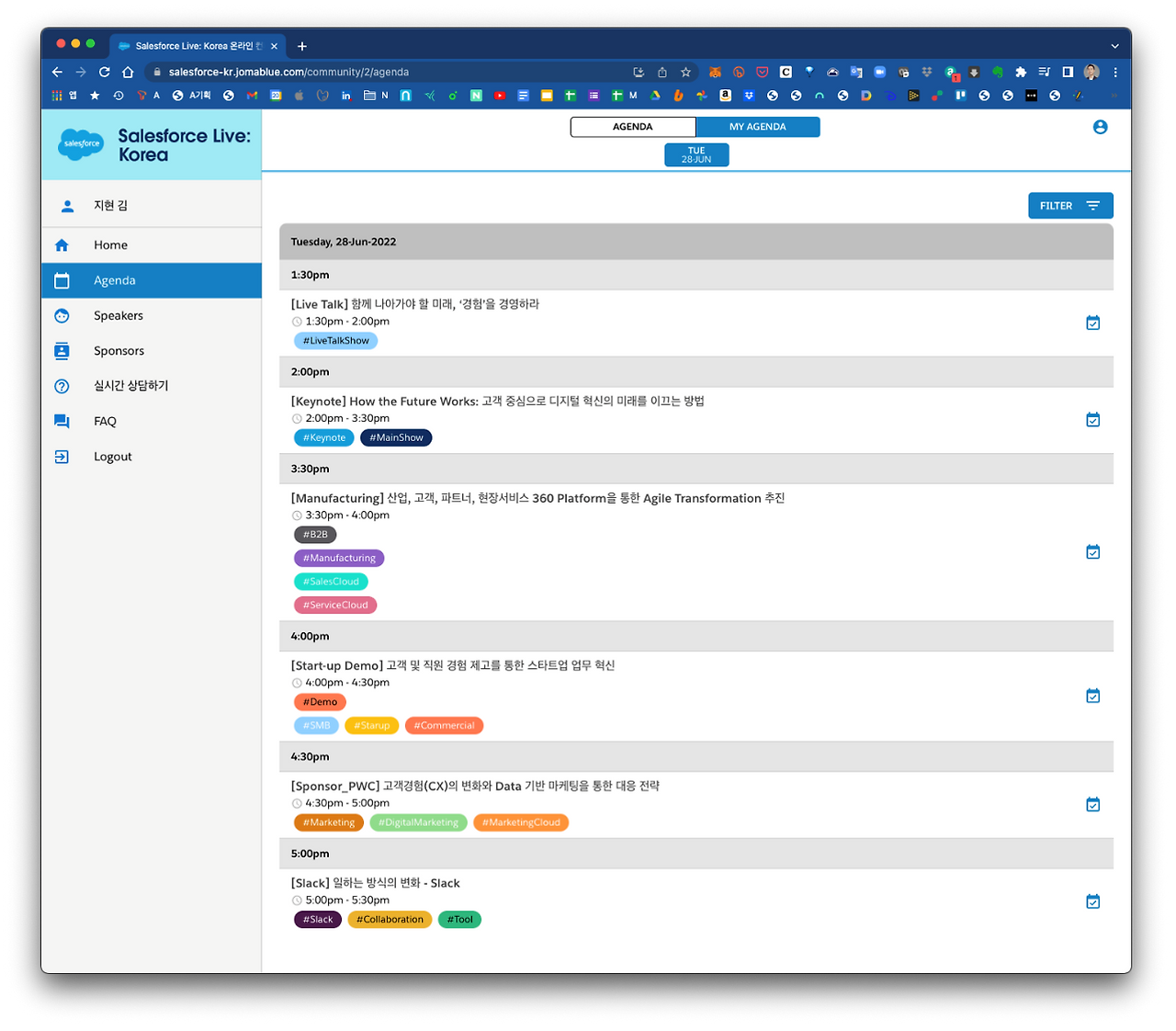The width and height of the screenshot is (1176, 1031).
Task: Toggle the browser side panel
Action: click(x=1068, y=72)
